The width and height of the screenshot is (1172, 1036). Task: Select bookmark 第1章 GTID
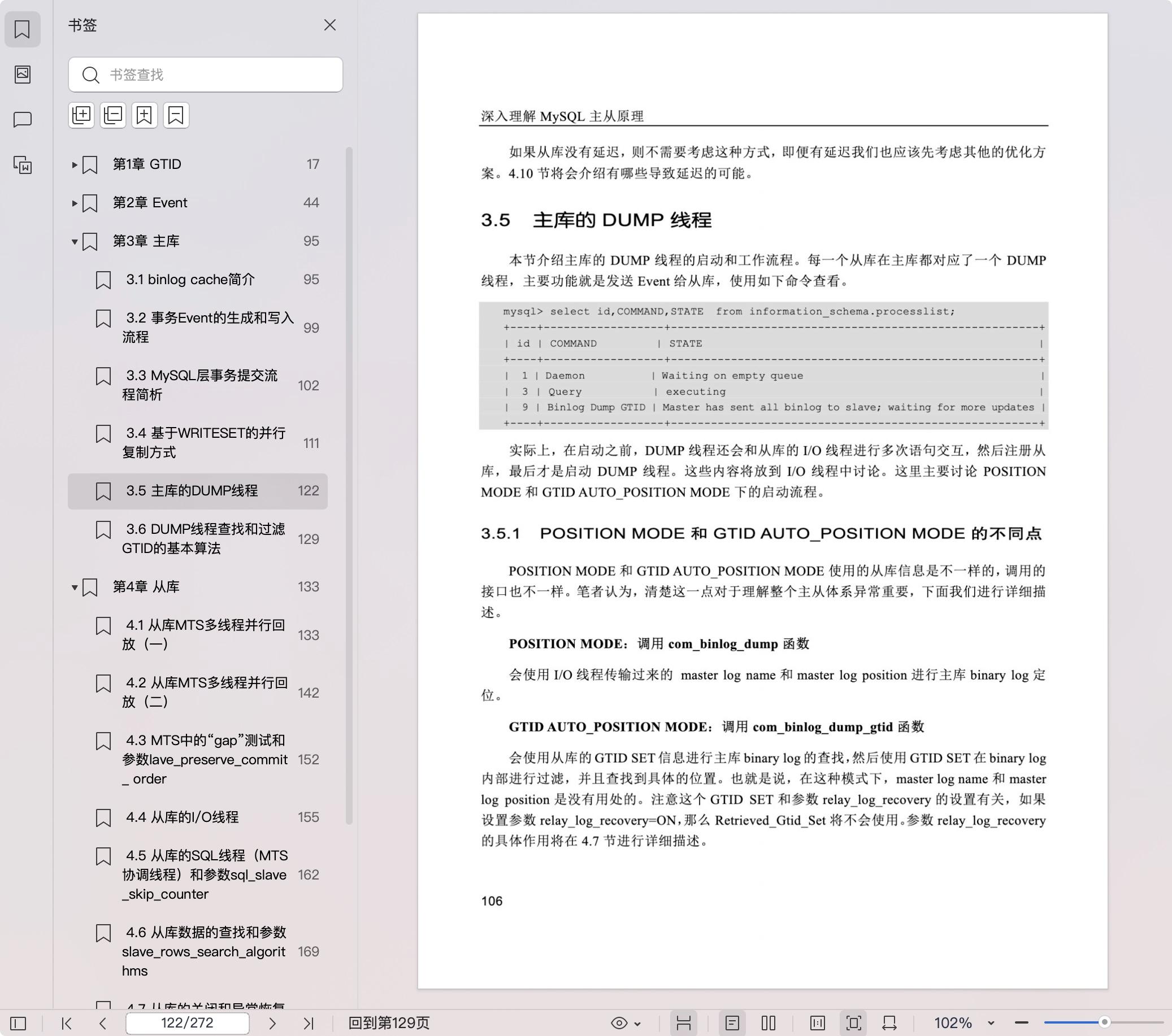[197, 164]
